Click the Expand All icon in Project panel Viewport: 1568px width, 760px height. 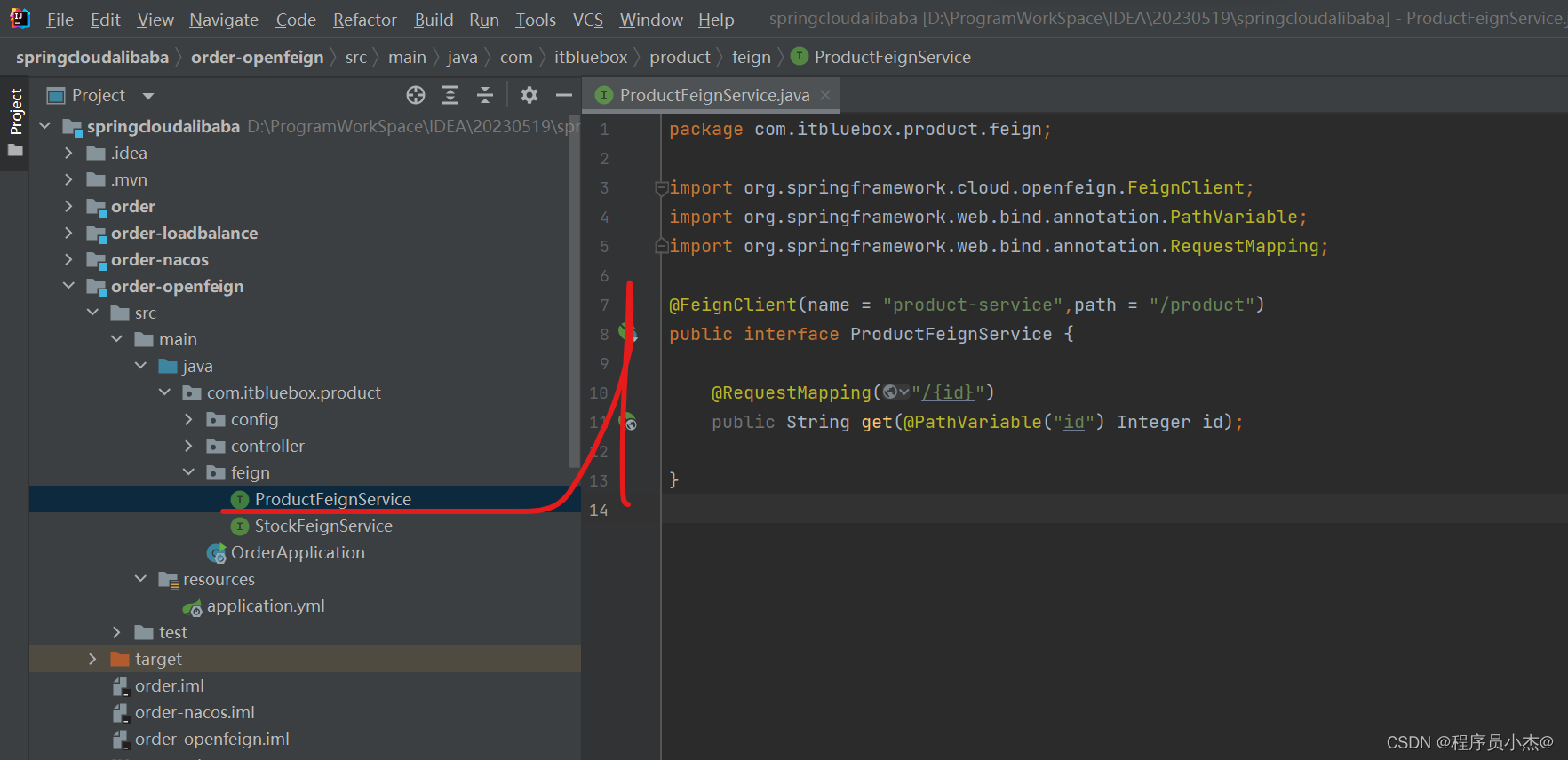coord(450,95)
